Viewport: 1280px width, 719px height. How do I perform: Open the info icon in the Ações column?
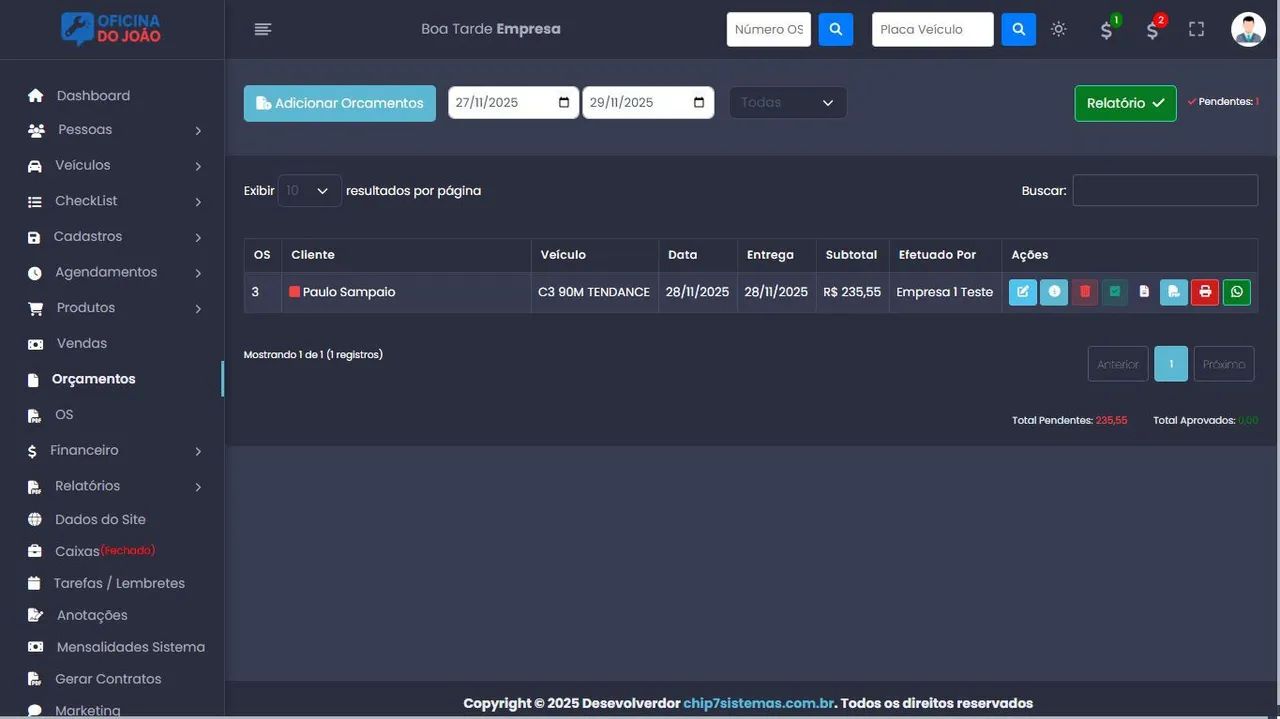pyautogui.click(x=1054, y=292)
